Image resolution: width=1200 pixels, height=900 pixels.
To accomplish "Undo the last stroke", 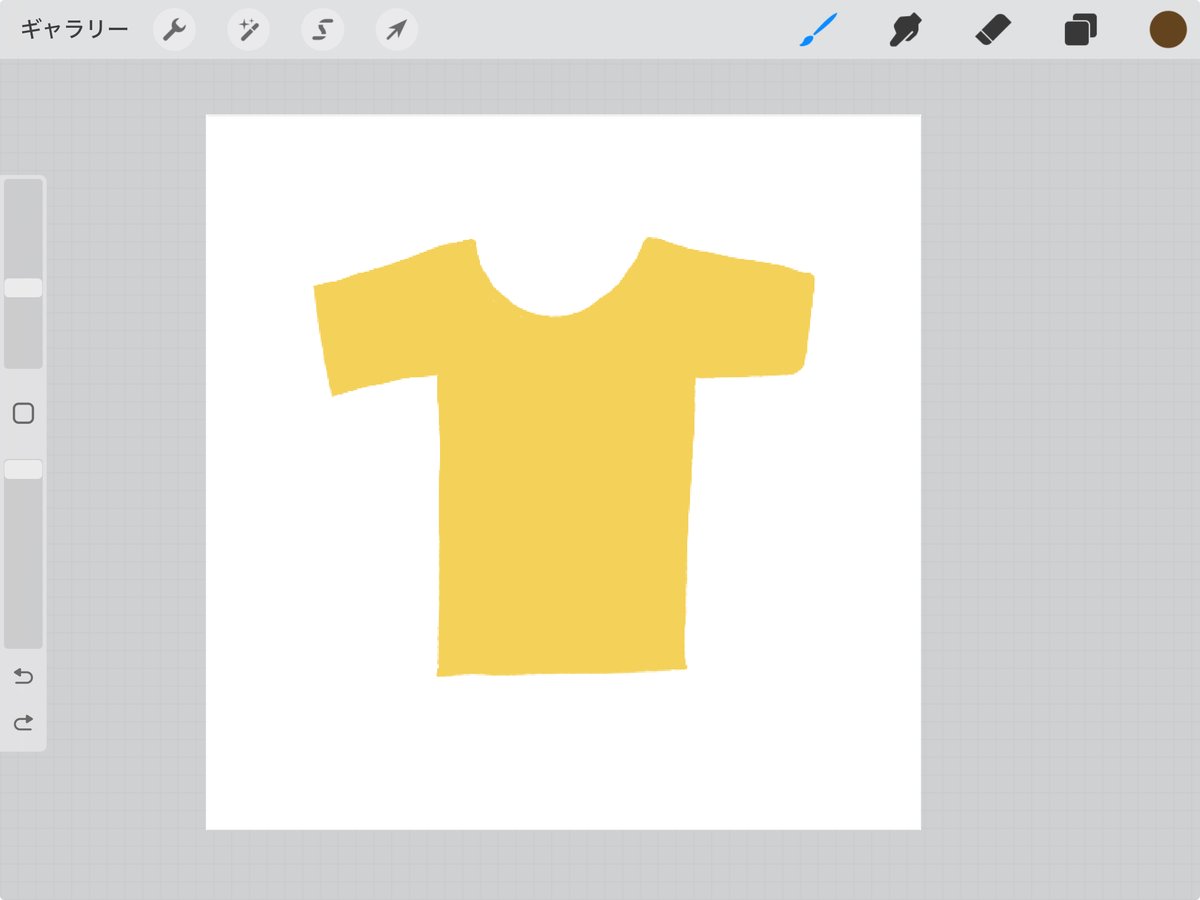I will pos(23,677).
